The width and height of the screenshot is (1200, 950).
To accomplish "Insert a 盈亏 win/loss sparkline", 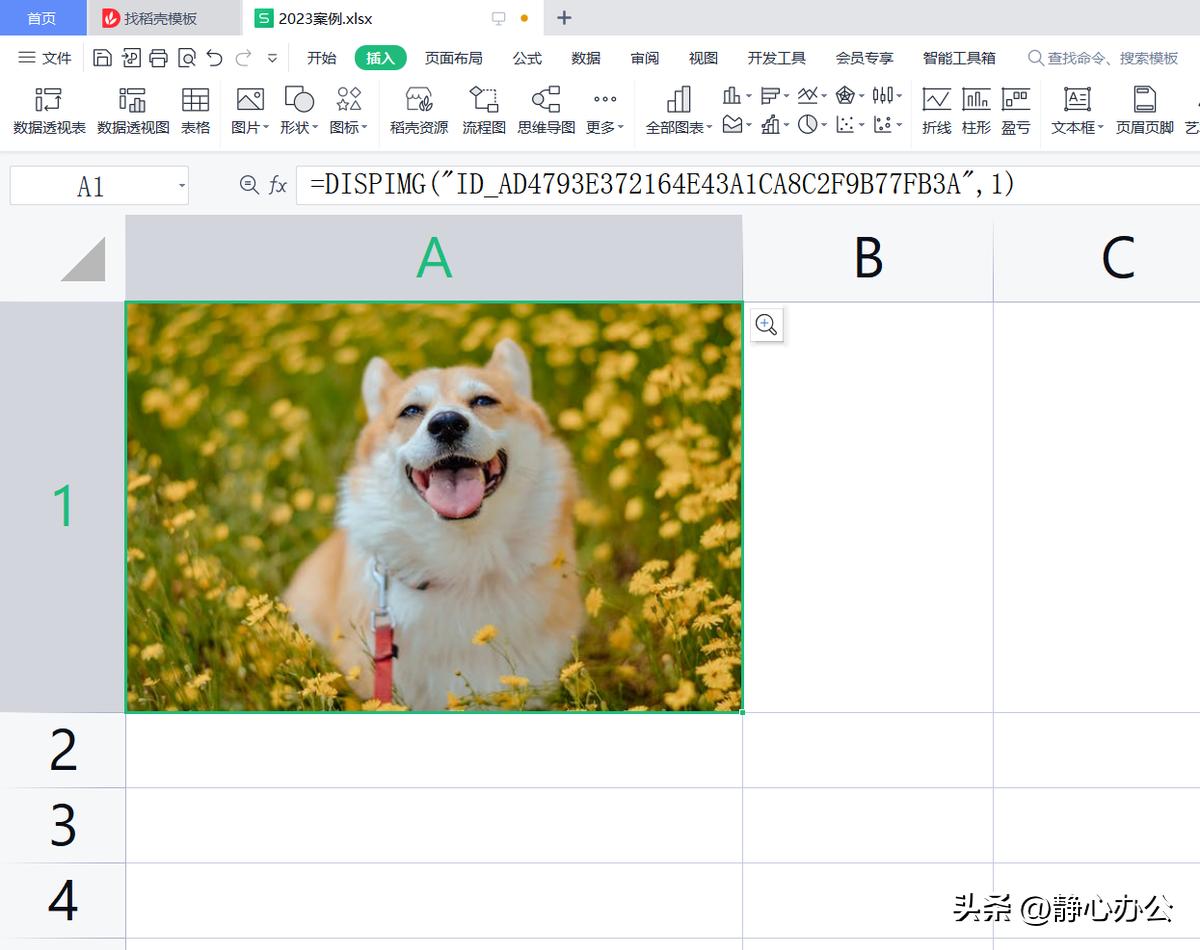I will (x=1017, y=110).
